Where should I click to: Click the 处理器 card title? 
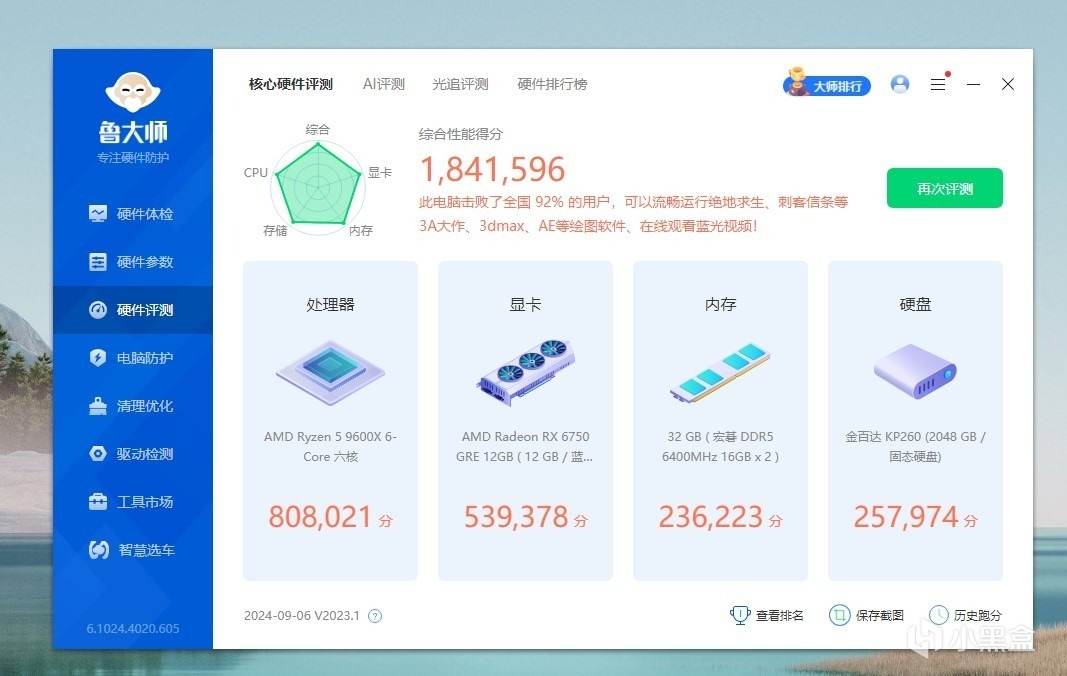(330, 304)
